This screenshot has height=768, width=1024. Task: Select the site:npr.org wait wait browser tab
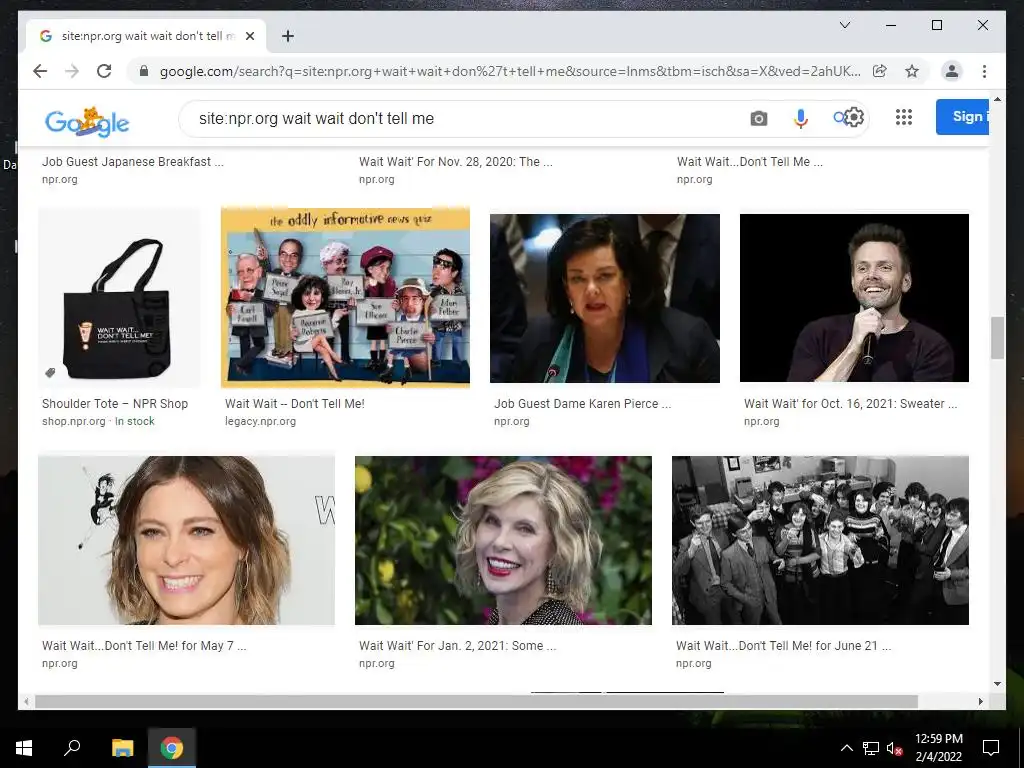[146, 36]
